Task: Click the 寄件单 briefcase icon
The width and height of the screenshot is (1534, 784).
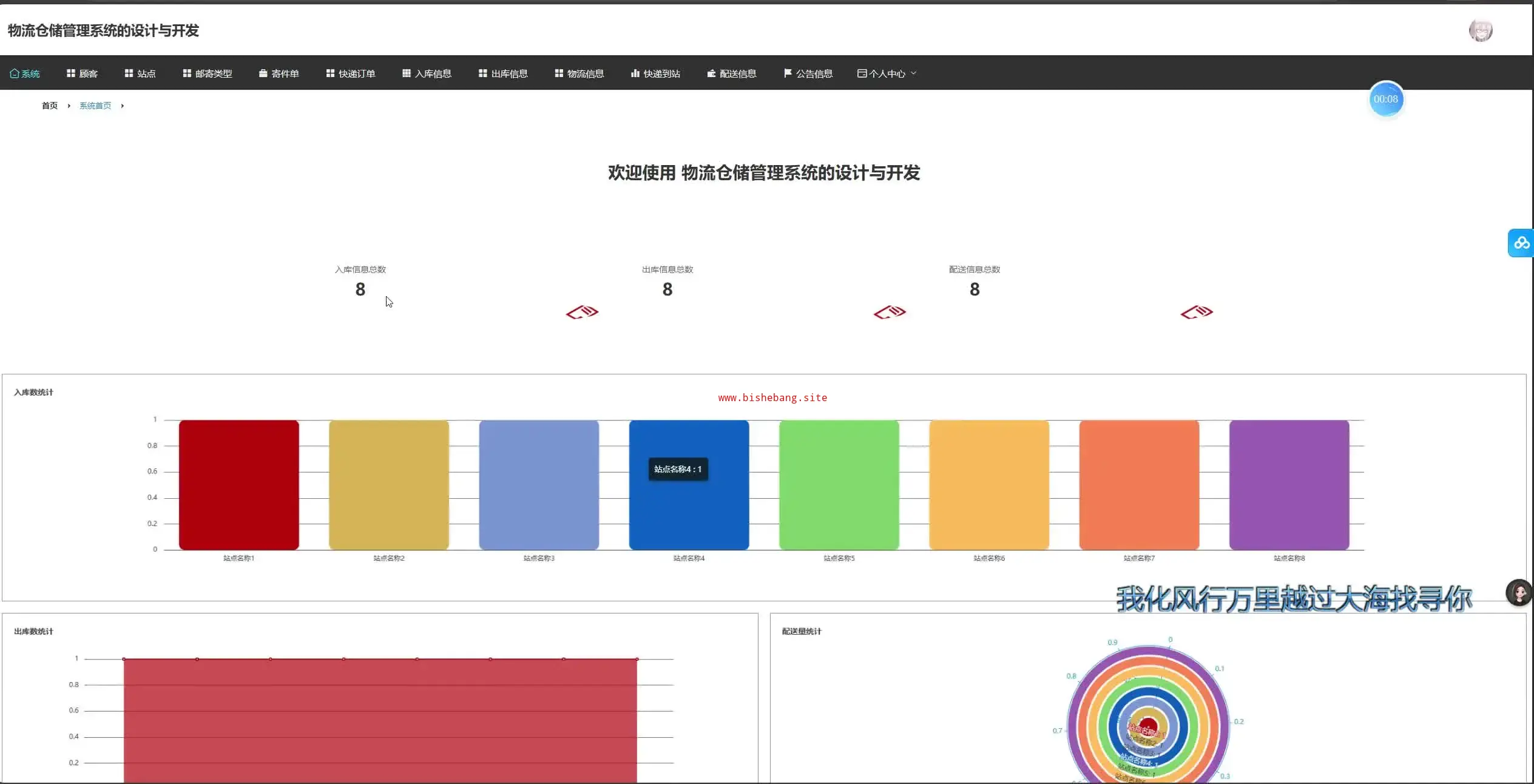Action: (263, 73)
